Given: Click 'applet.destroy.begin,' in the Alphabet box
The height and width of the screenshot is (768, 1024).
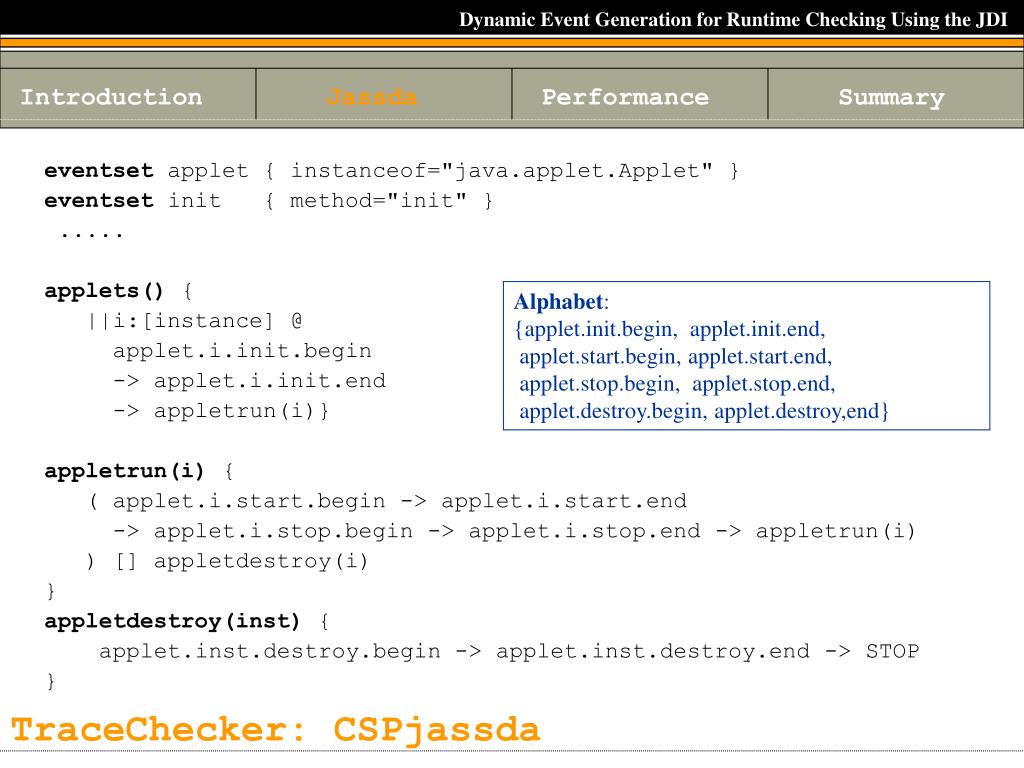Looking at the screenshot, I should coord(613,411).
